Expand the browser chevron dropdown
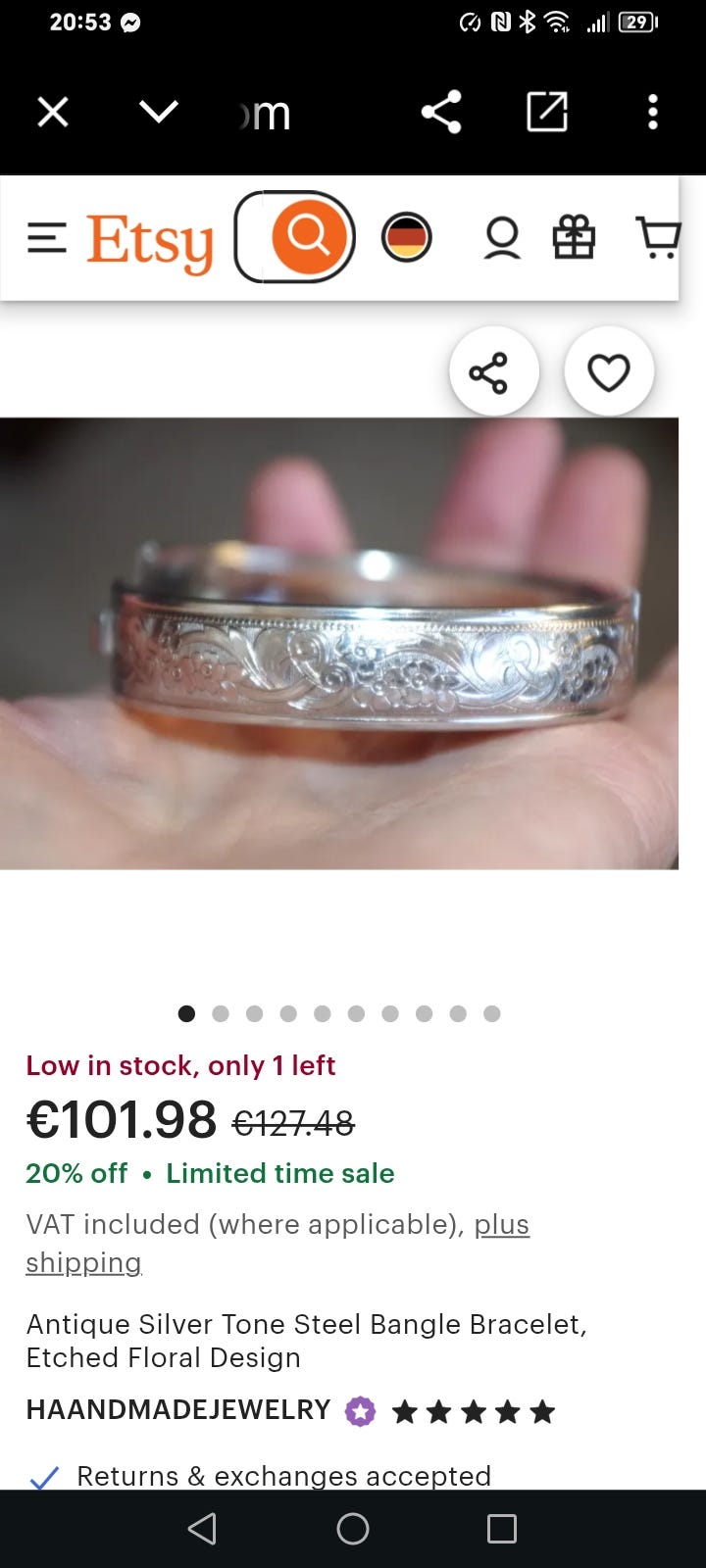This screenshot has width=706, height=1568. (159, 112)
